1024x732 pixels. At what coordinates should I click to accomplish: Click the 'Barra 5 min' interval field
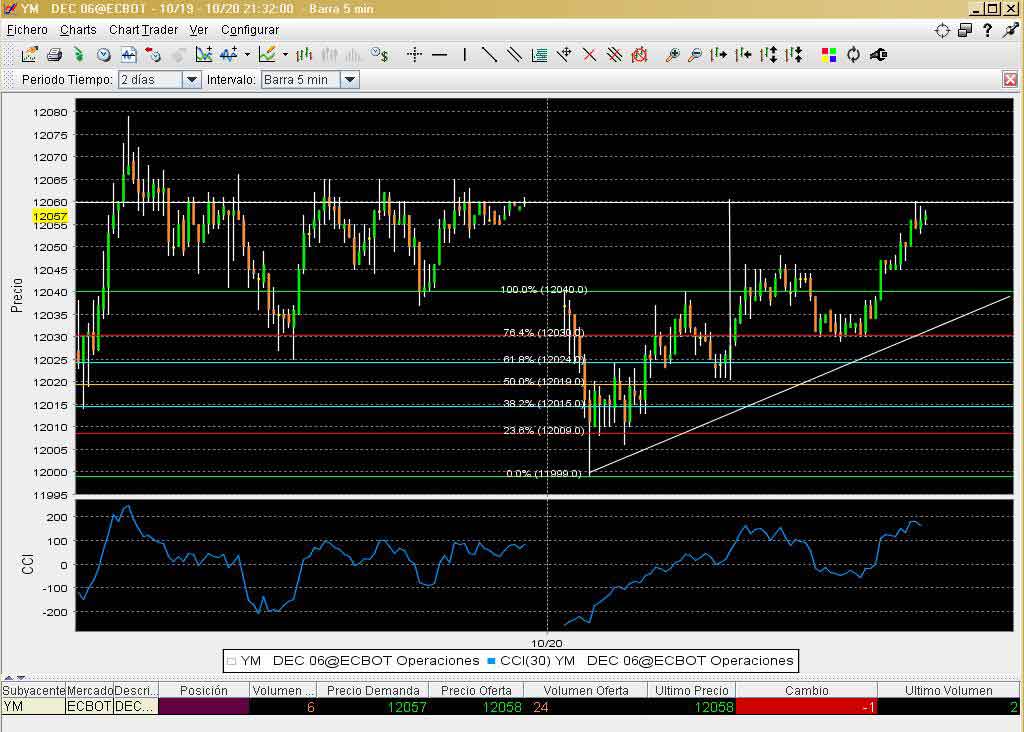pos(301,80)
